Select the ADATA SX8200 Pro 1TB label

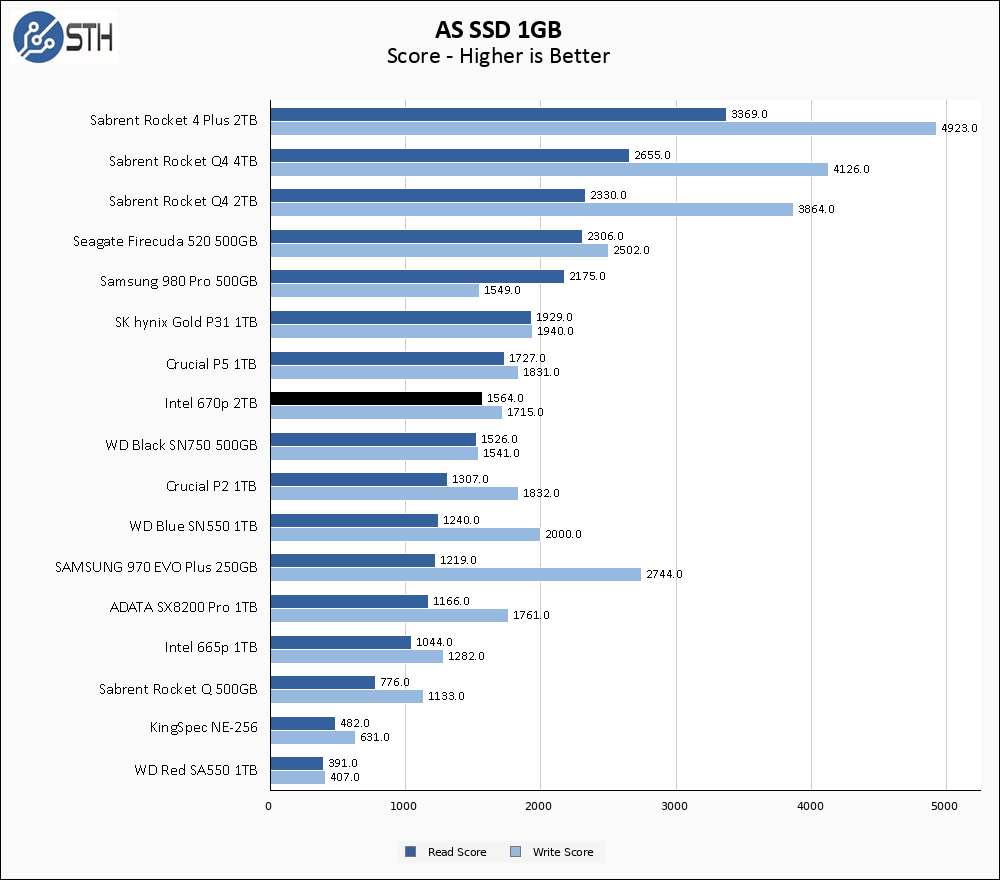184,608
